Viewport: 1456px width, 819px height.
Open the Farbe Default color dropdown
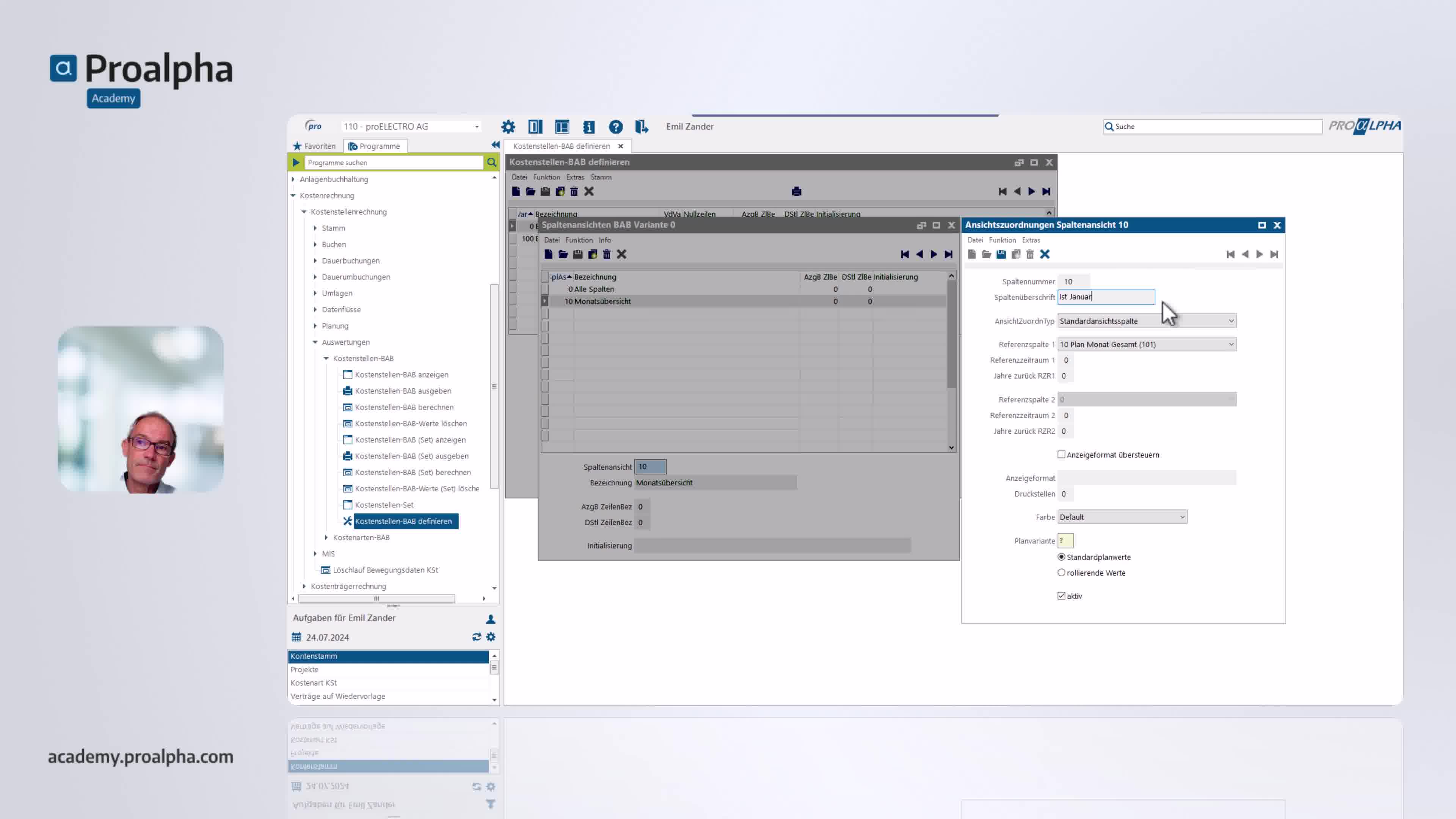[1181, 517]
